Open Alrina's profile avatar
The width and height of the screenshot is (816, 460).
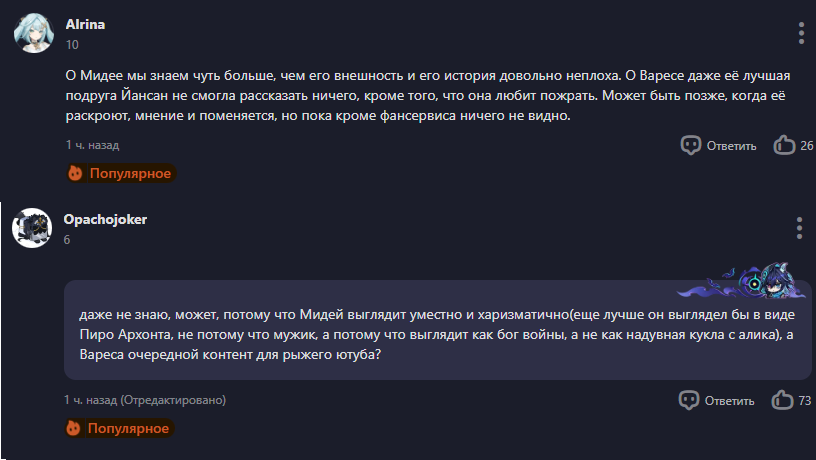pyautogui.click(x=30, y=33)
